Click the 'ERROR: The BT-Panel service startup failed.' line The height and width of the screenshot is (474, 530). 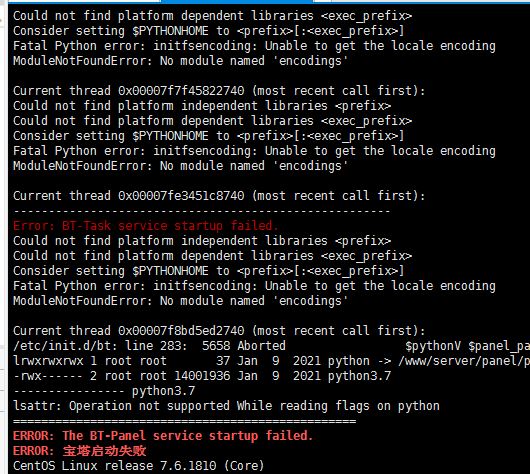(163, 435)
